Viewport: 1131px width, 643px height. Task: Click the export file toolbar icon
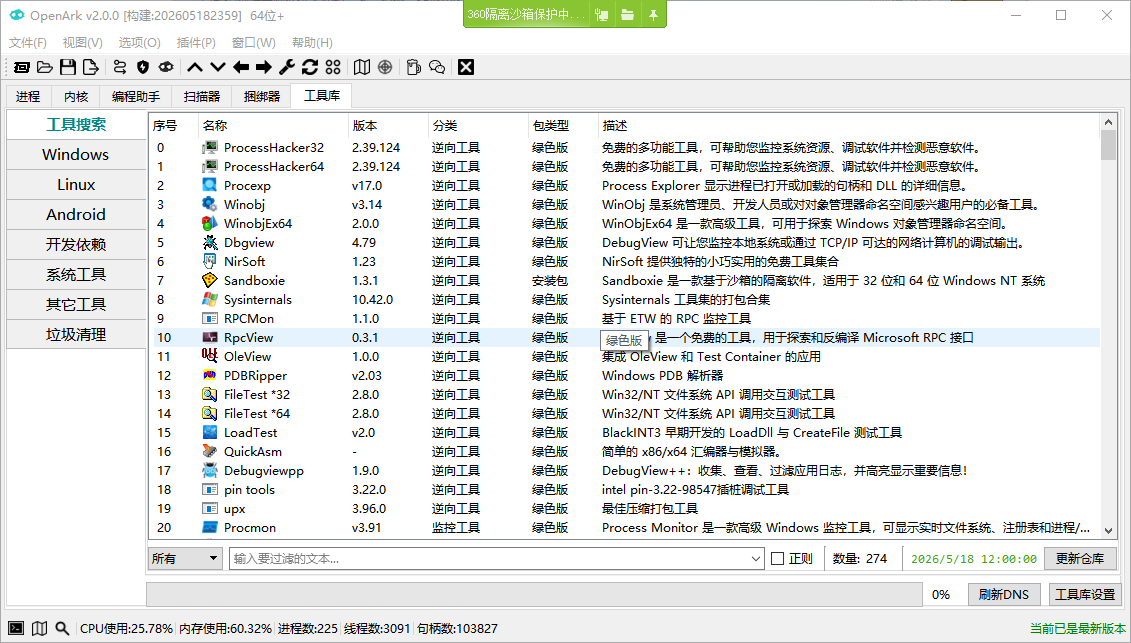click(91, 67)
